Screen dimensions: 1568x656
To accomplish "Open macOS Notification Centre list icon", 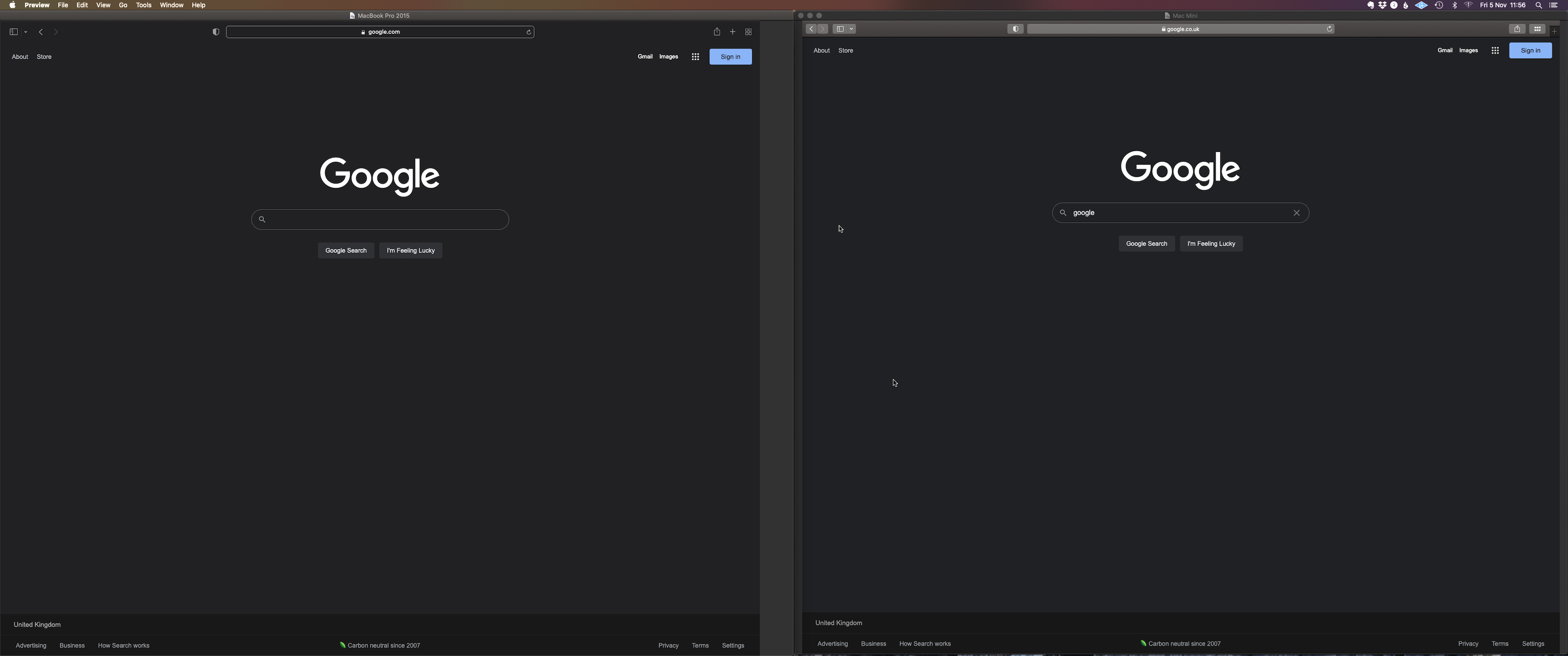I will pyautogui.click(x=1553, y=5).
